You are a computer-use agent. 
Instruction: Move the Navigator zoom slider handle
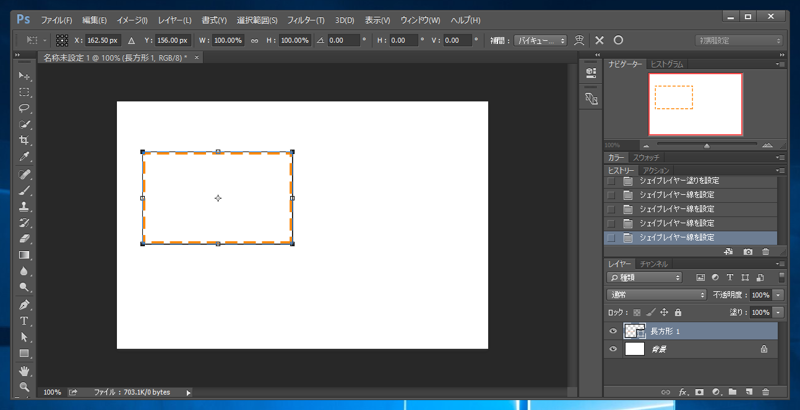click(x=707, y=146)
